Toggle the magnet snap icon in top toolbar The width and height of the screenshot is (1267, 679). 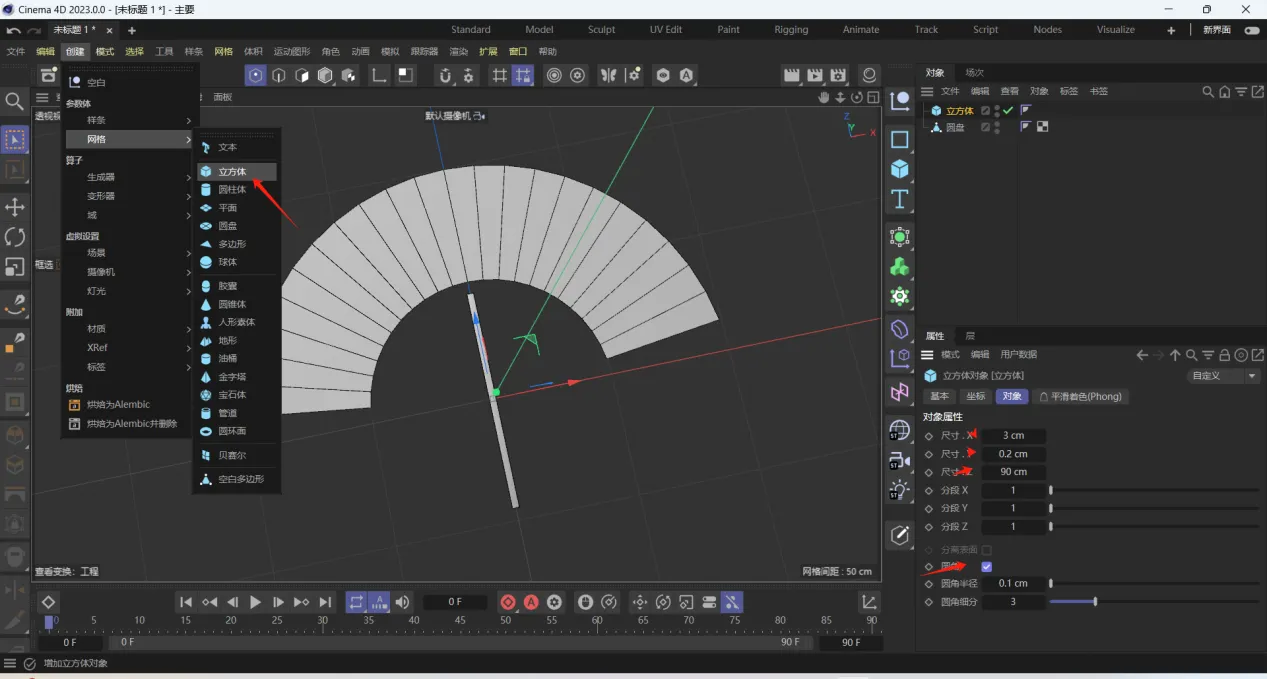point(445,75)
